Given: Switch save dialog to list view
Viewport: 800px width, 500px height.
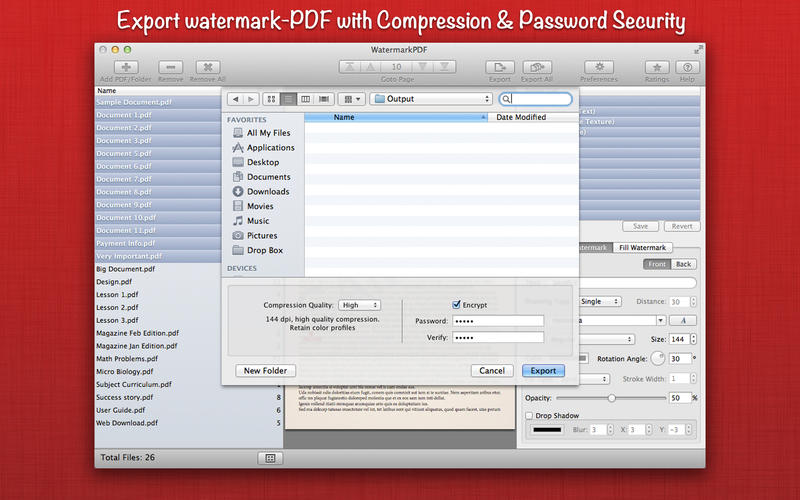Looking at the screenshot, I should pos(288,99).
